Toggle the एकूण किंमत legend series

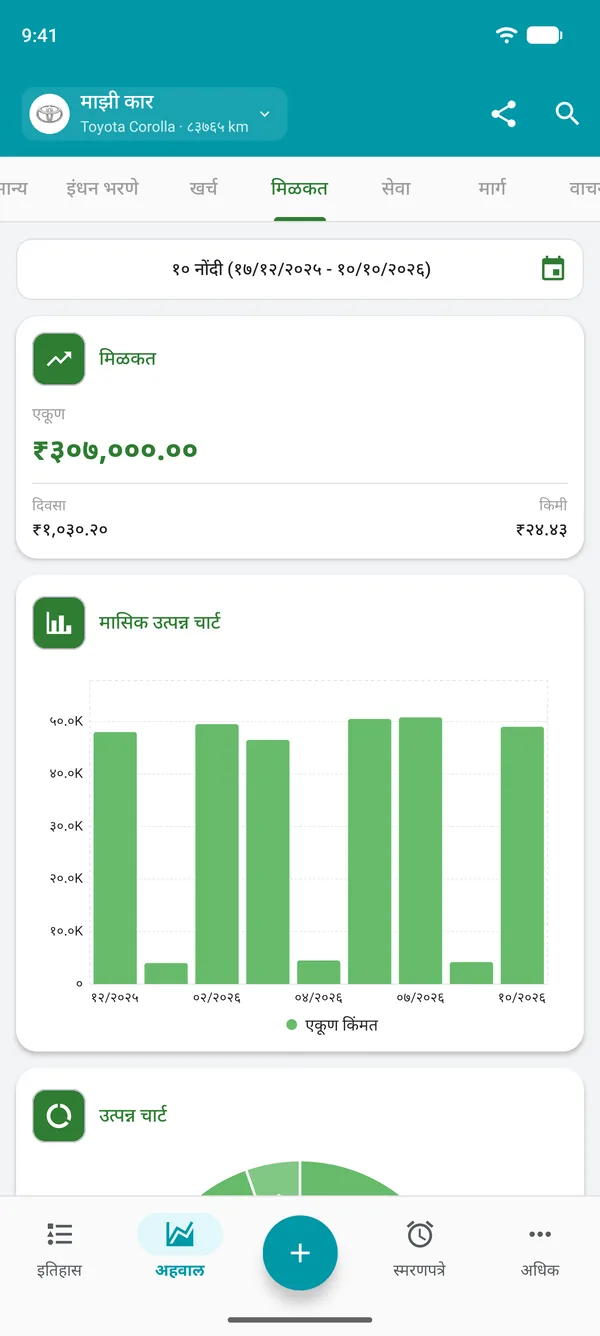click(x=332, y=1025)
